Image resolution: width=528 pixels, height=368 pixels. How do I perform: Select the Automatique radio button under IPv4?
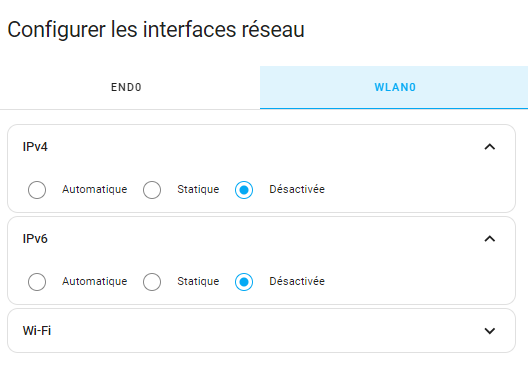tap(37, 190)
